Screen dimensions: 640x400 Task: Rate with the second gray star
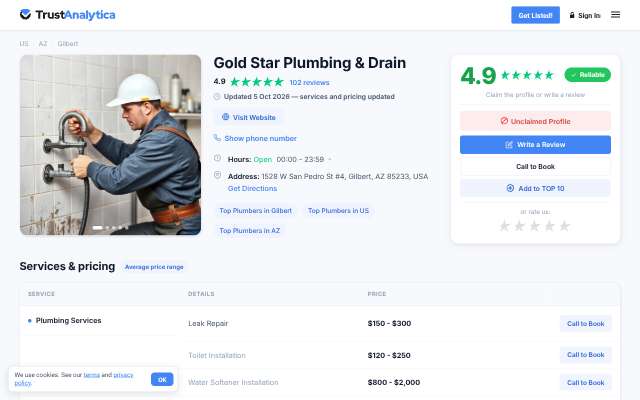[520, 226]
